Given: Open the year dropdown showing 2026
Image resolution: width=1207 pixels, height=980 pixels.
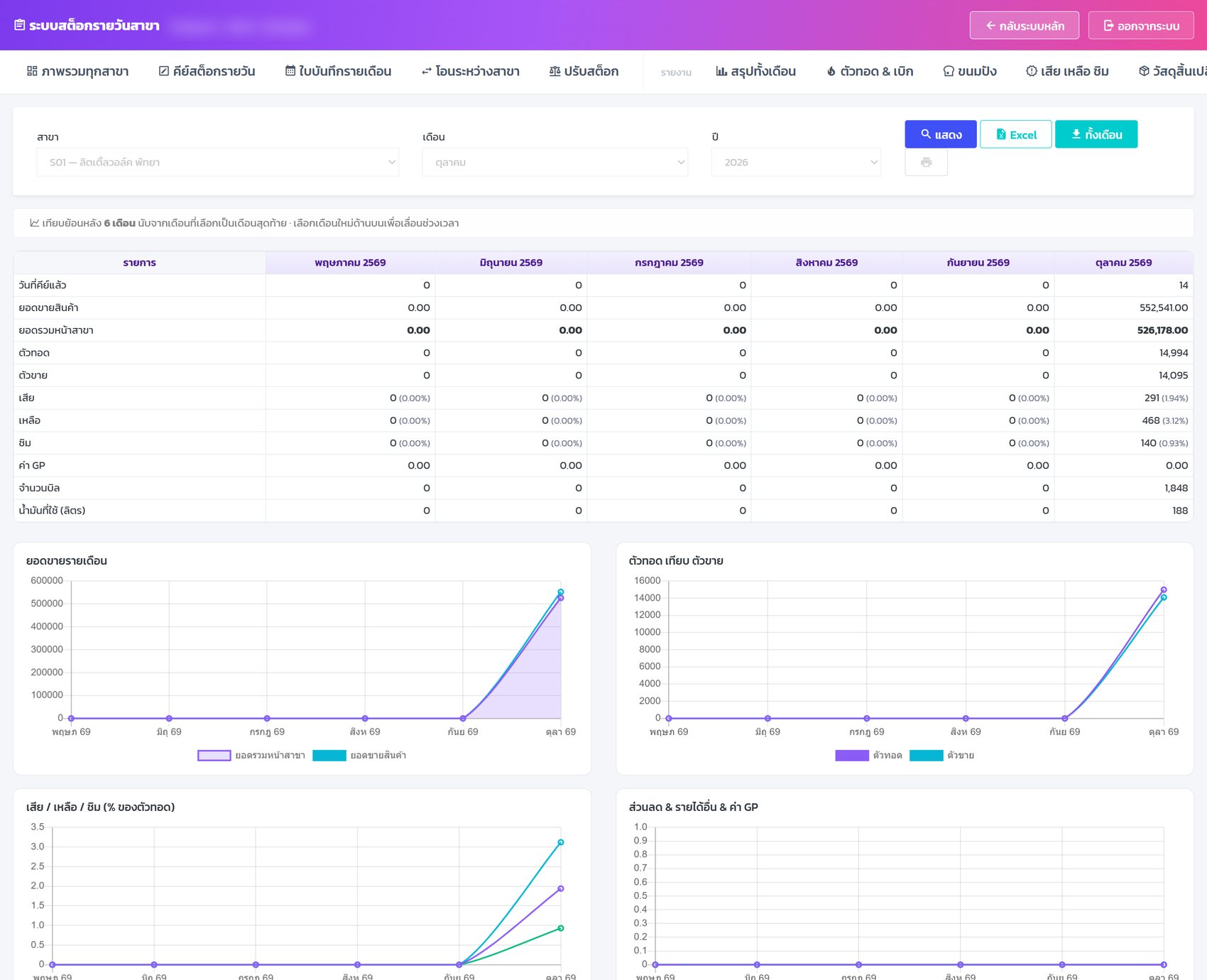Looking at the screenshot, I should pyautogui.click(x=796, y=162).
